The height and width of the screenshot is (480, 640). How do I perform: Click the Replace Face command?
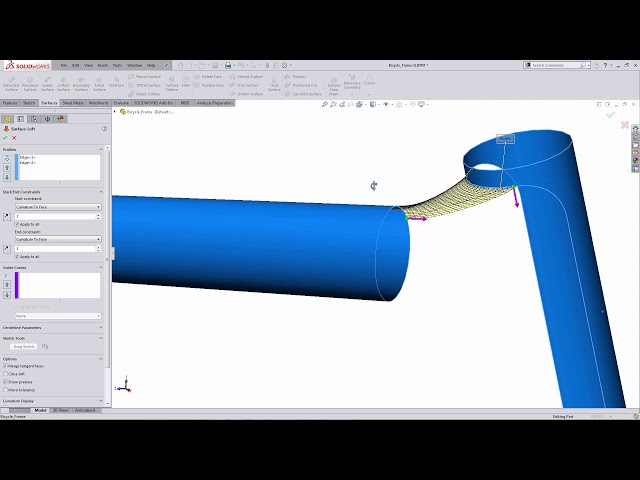pyautogui.click(x=209, y=85)
